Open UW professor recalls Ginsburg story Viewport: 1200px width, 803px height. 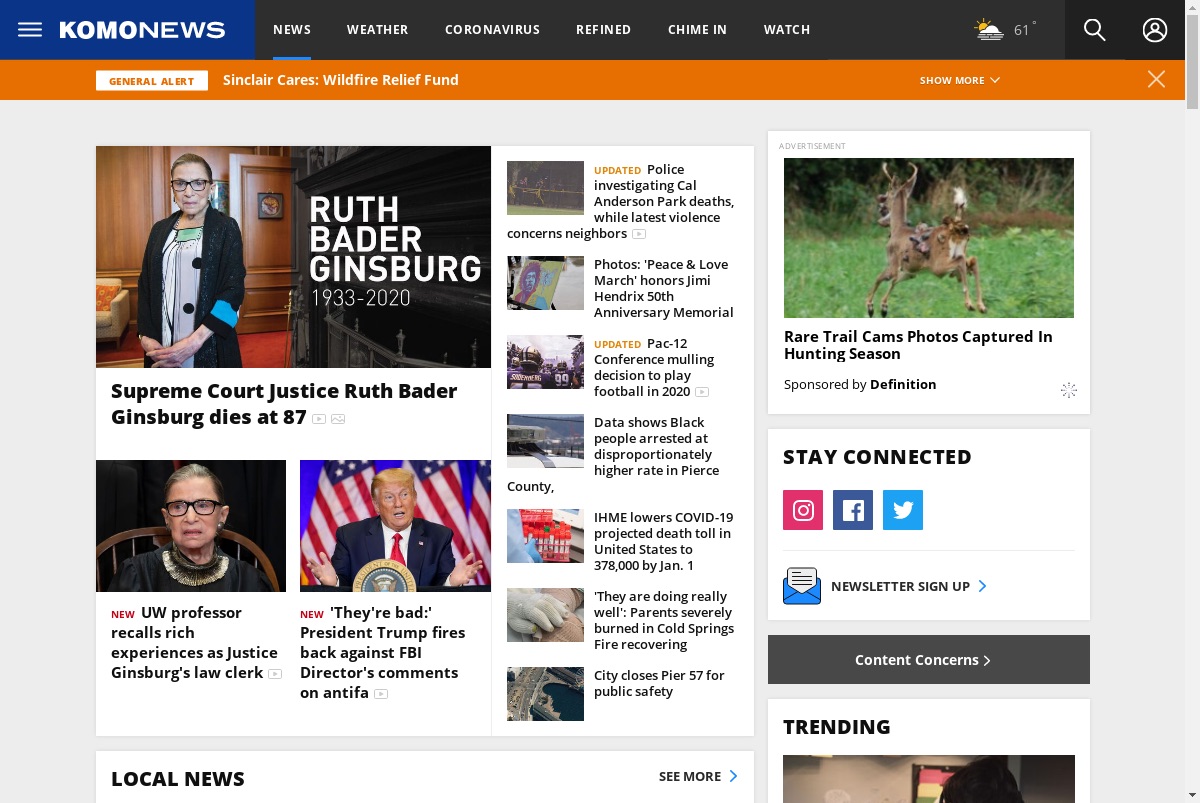pos(194,643)
